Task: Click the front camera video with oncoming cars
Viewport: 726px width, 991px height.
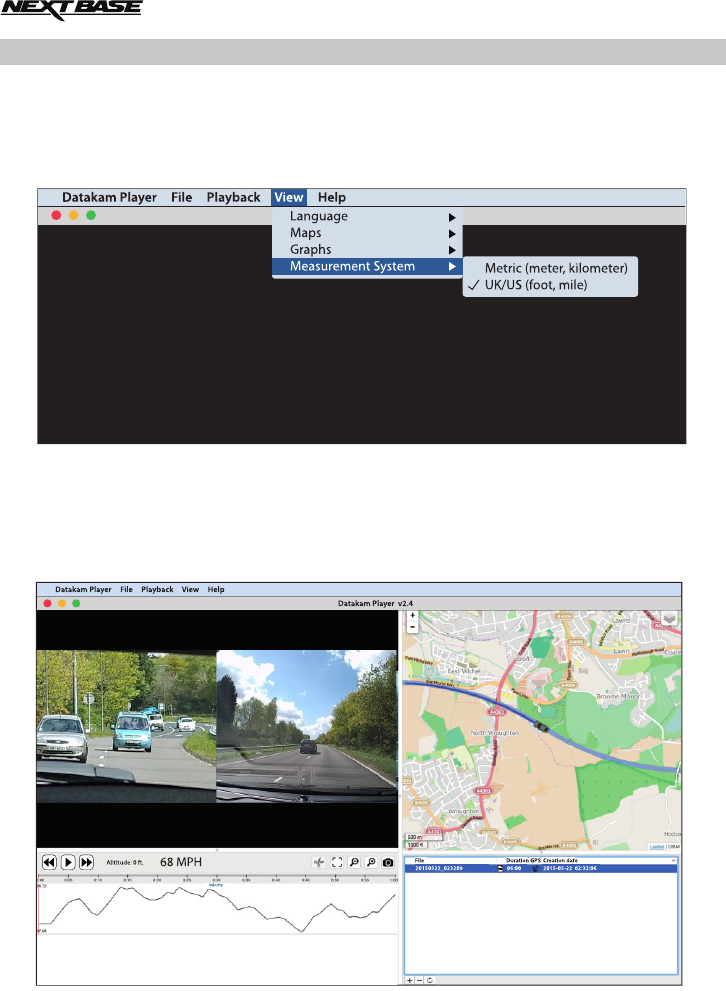Action: click(126, 727)
